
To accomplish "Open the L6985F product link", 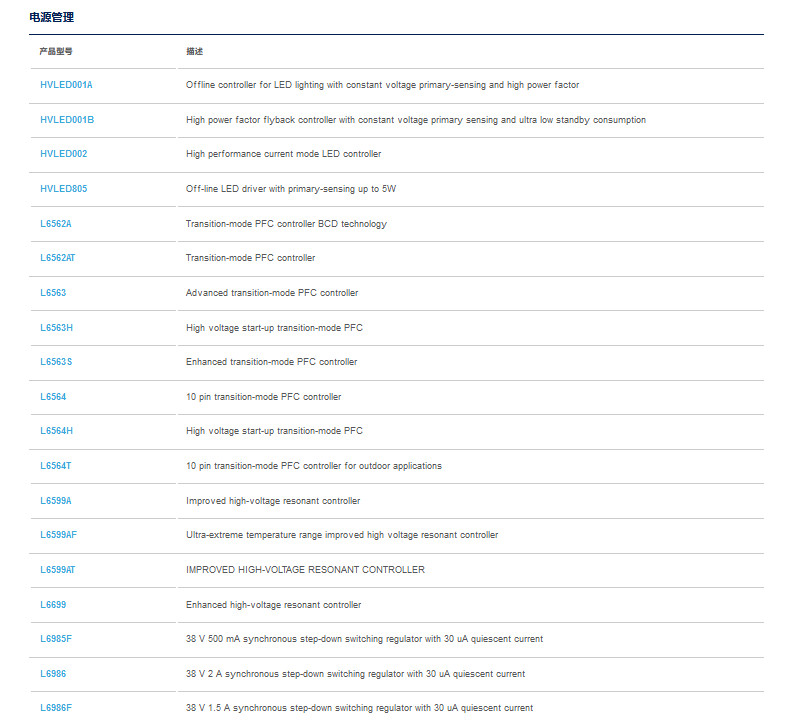I will click(56, 638).
